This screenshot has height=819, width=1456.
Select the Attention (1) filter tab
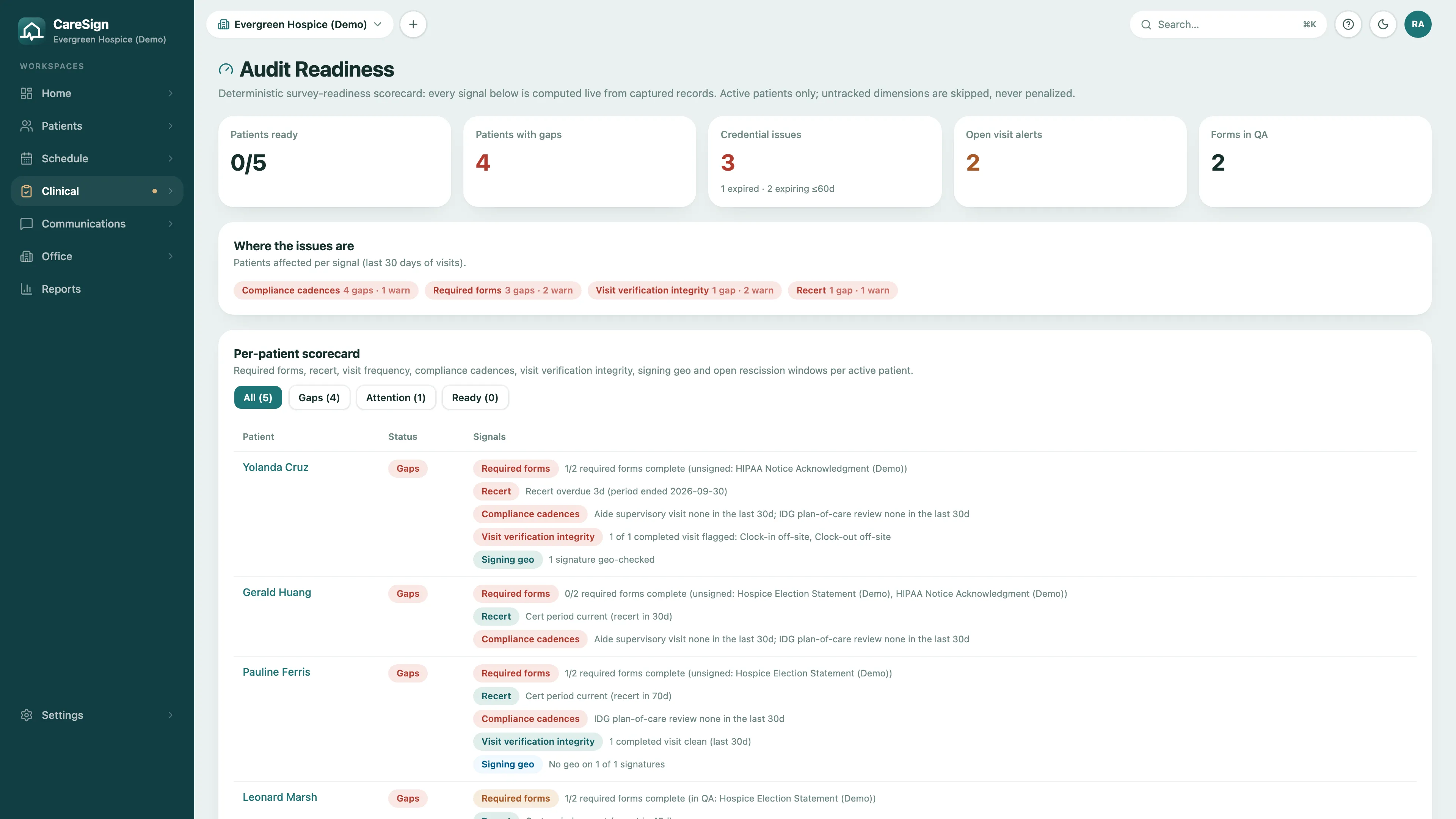(395, 397)
